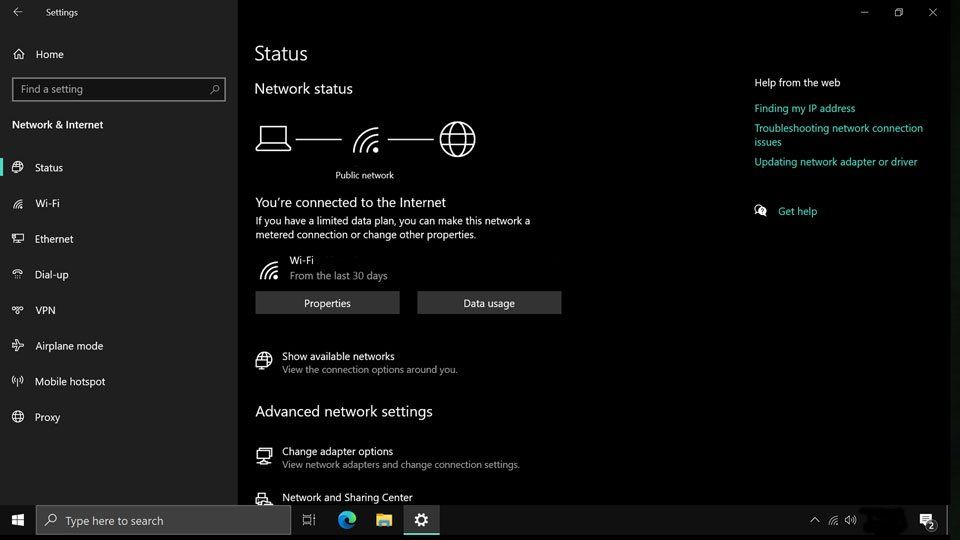Click Updating network adapter or driver link
Image resolution: width=960 pixels, height=540 pixels.
pos(835,162)
